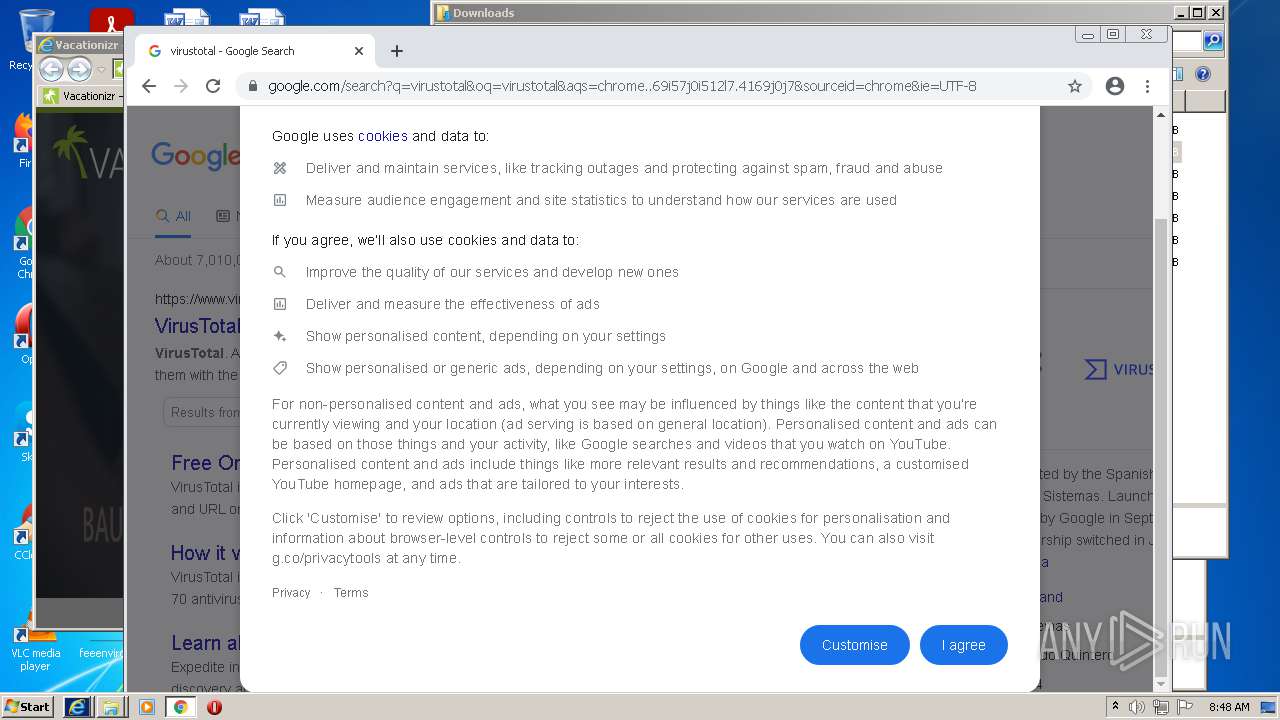1280x720 pixels.
Task: Maximize the Downloads window
Action: 1198,13
